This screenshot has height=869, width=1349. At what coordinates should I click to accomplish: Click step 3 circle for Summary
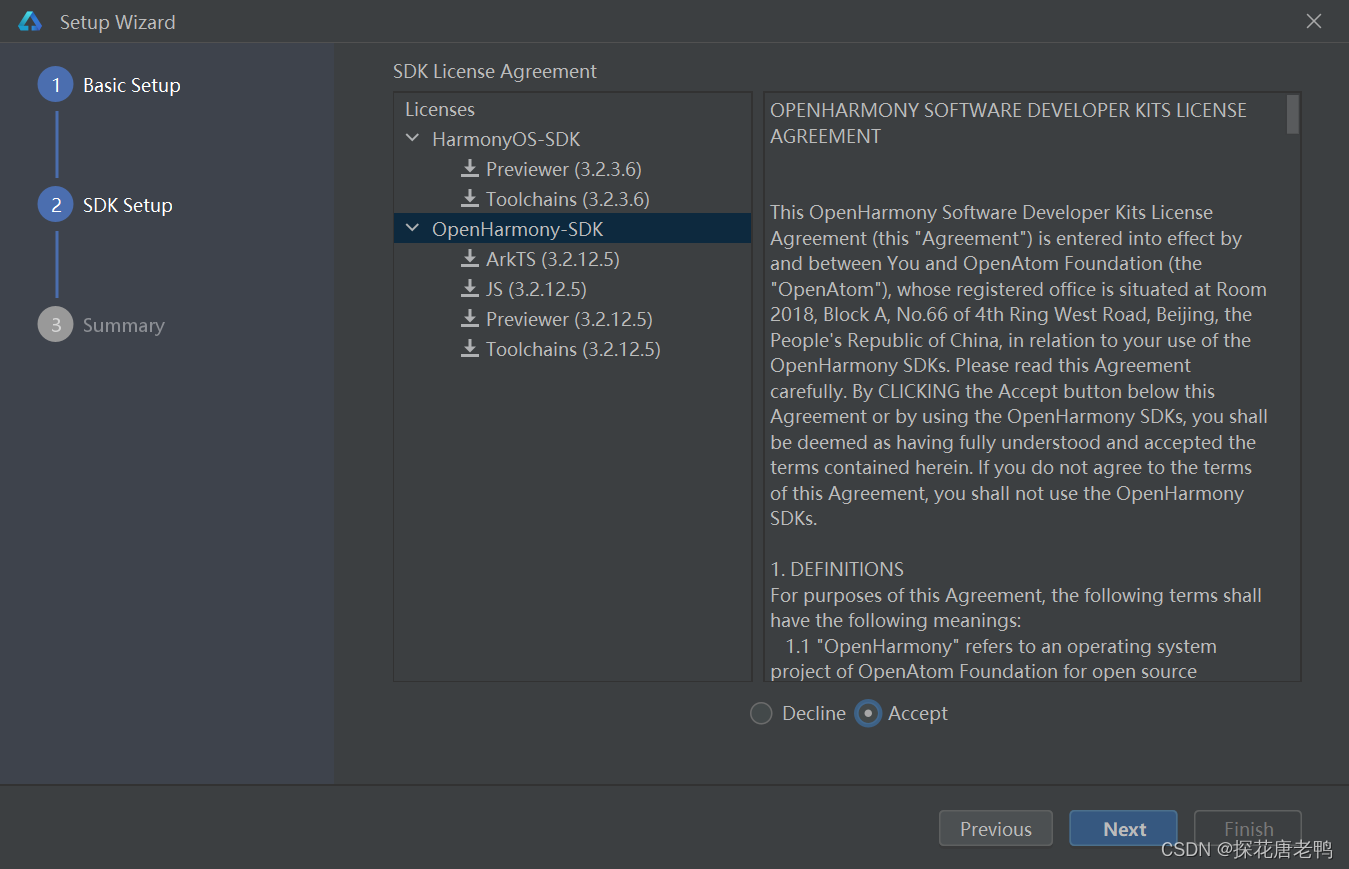point(56,325)
